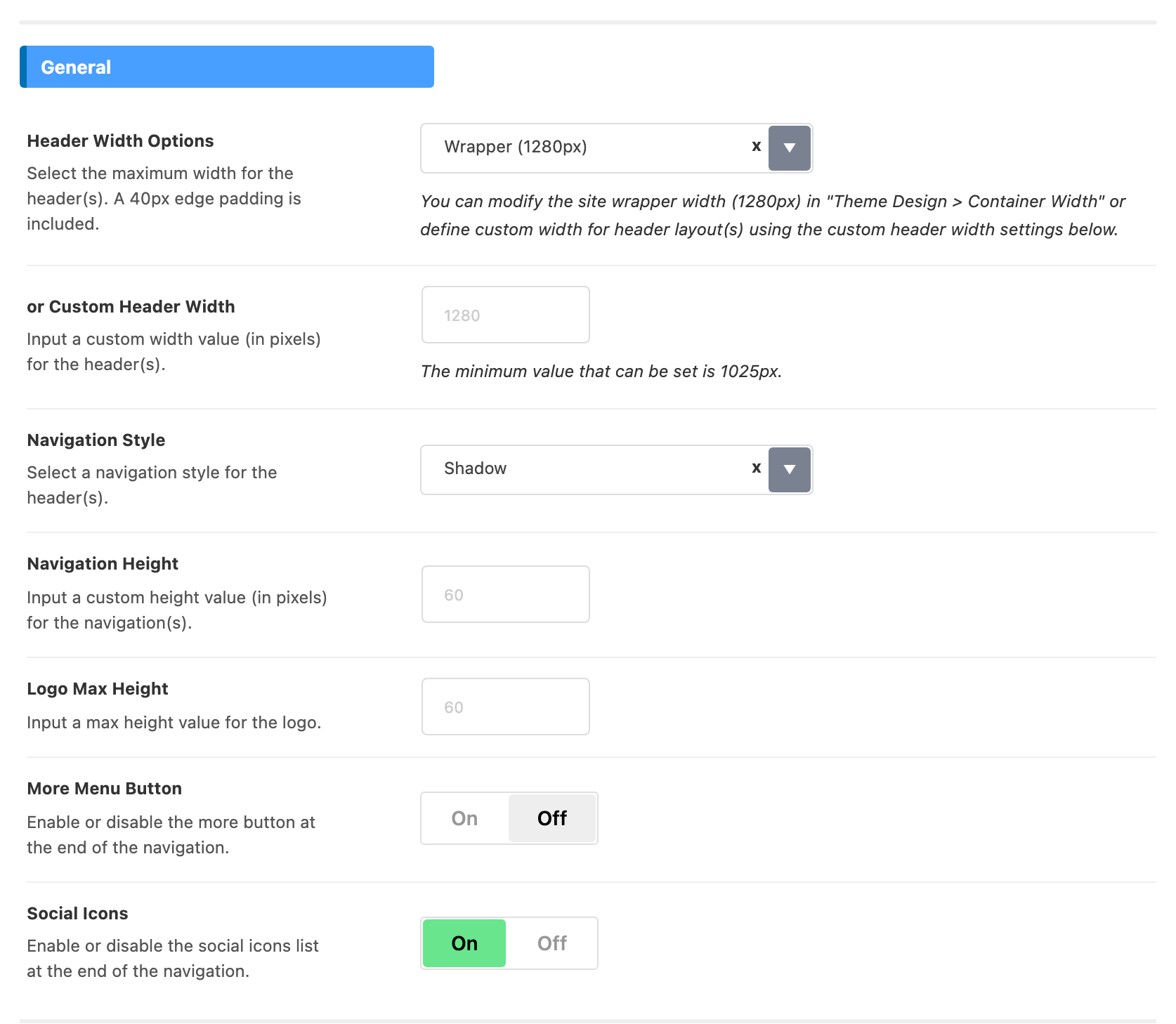
Task: Click the Logo Max Height input field
Action: click(506, 707)
